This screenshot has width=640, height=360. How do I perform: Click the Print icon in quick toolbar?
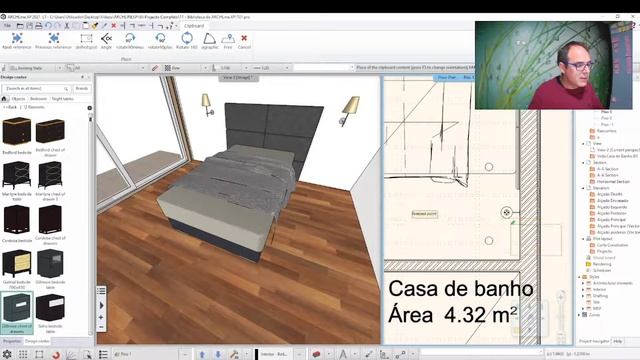click(39, 26)
